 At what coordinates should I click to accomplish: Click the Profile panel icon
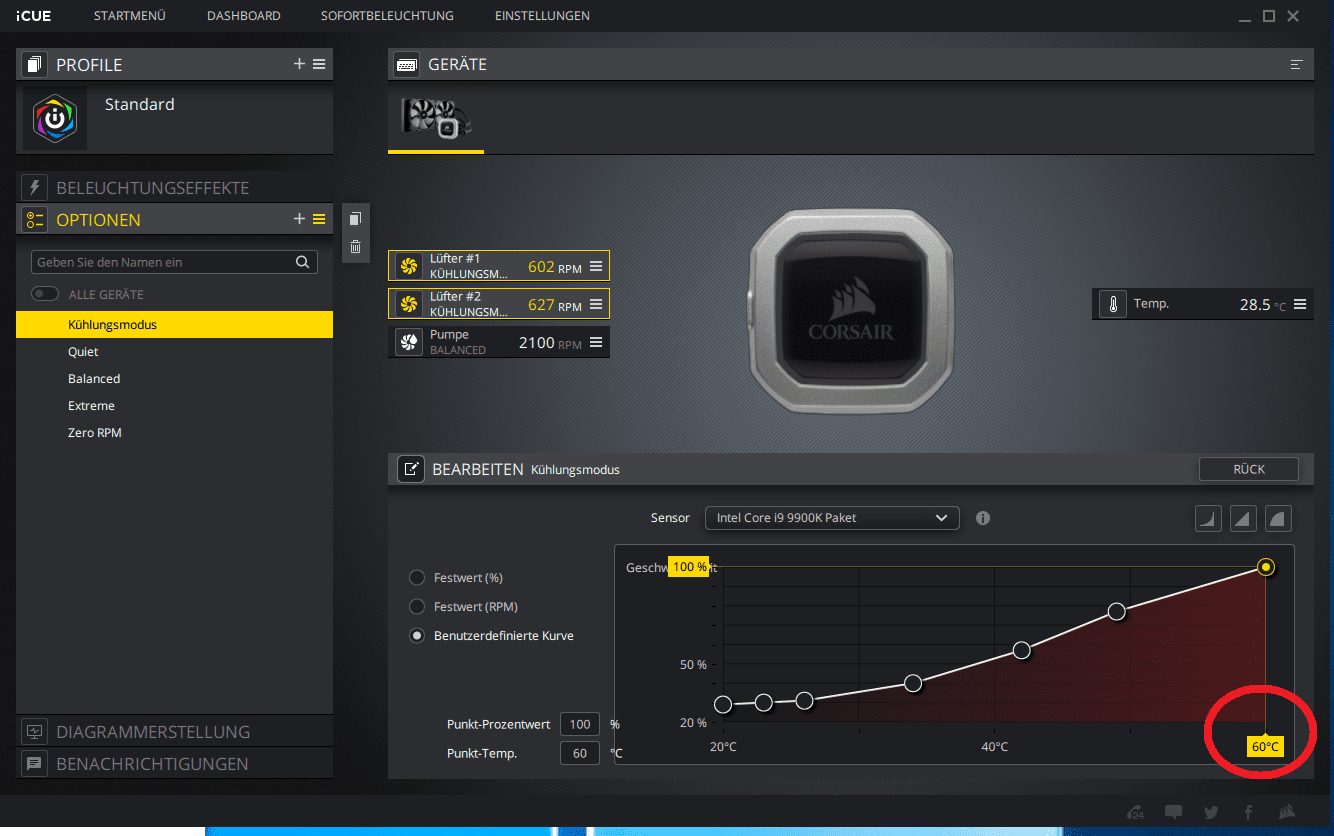click(35, 65)
